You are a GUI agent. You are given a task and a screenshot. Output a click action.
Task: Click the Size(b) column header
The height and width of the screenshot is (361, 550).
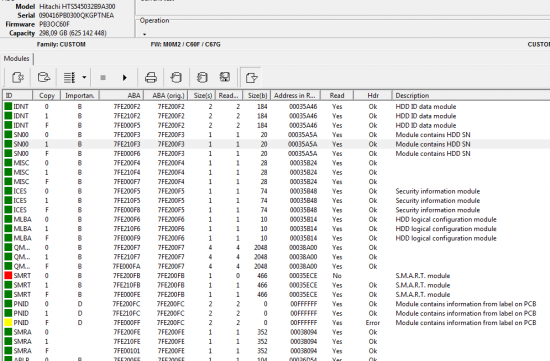click(256, 95)
